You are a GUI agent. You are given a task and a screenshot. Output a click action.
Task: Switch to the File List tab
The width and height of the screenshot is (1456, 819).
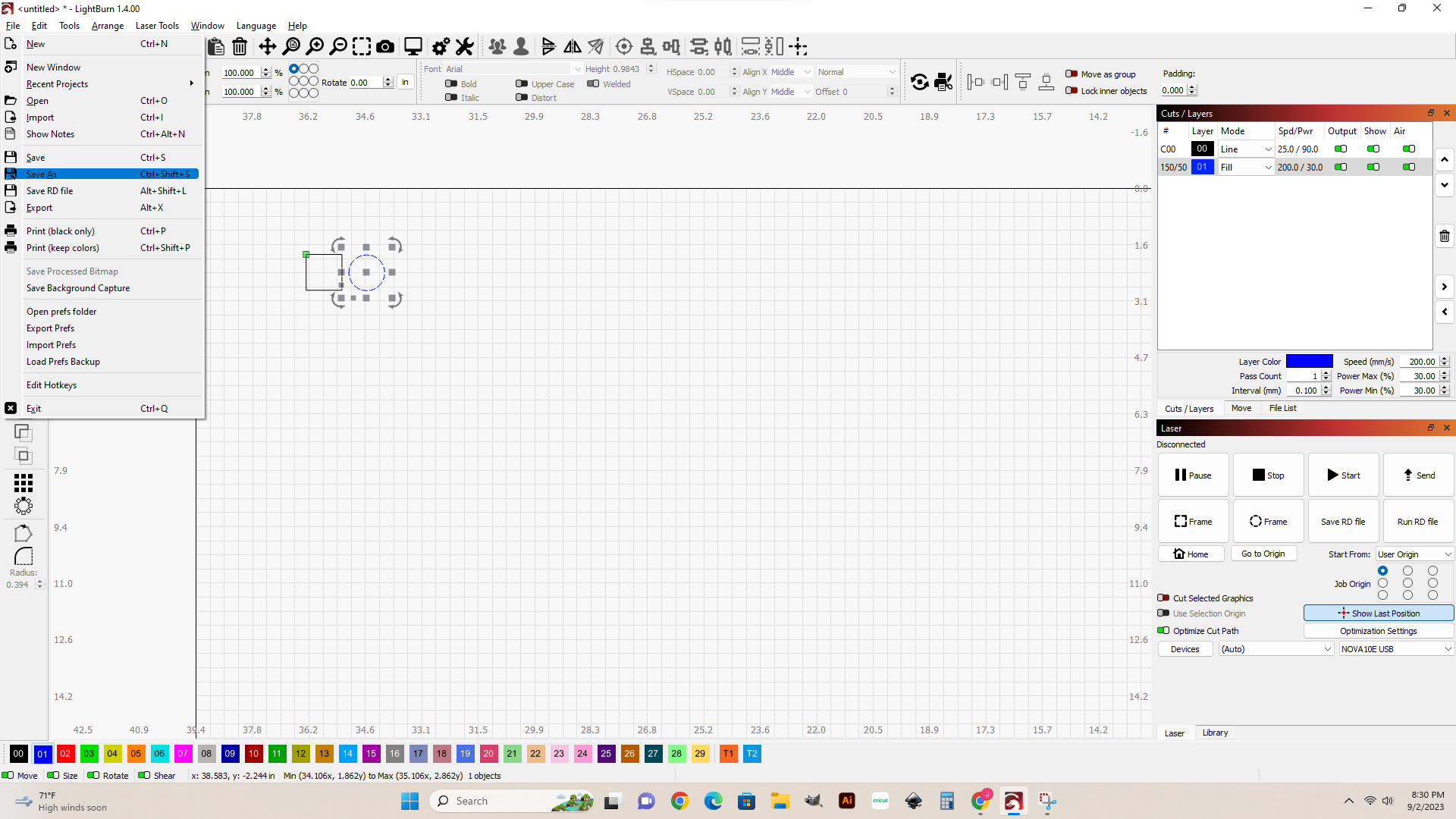1282,408
